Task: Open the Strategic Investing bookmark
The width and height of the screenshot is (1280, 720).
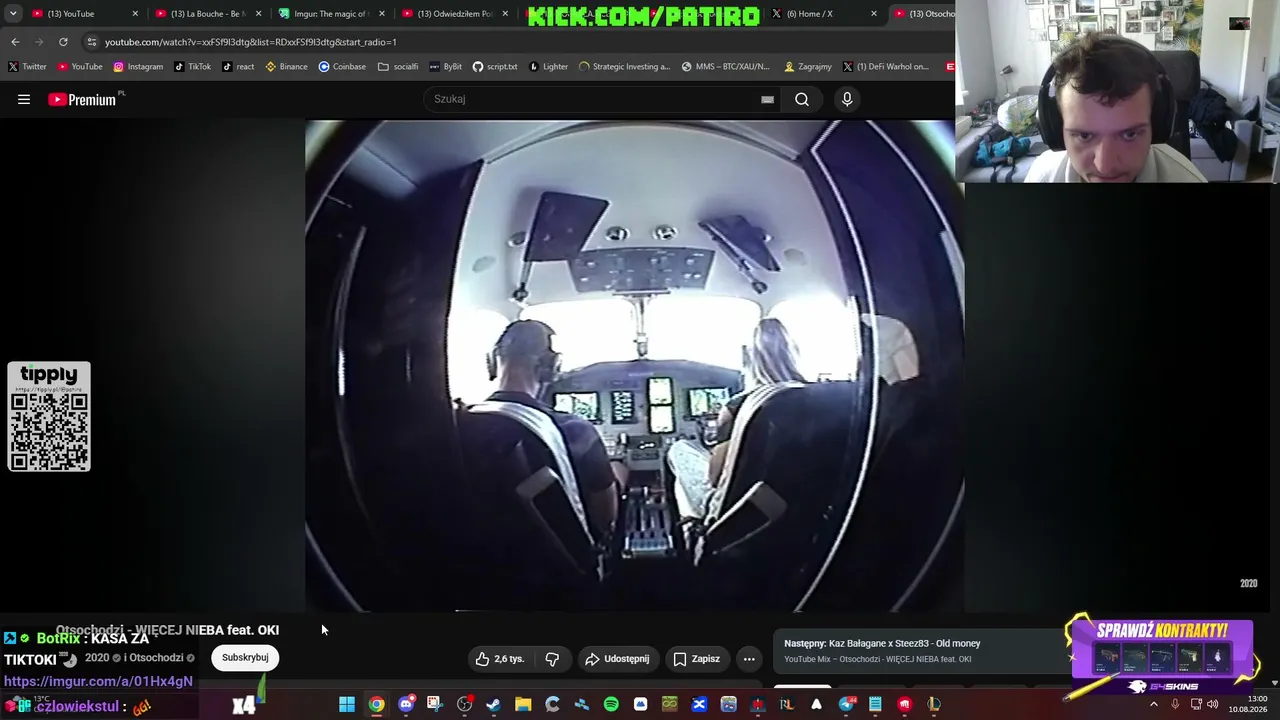Action: (625, 67)
